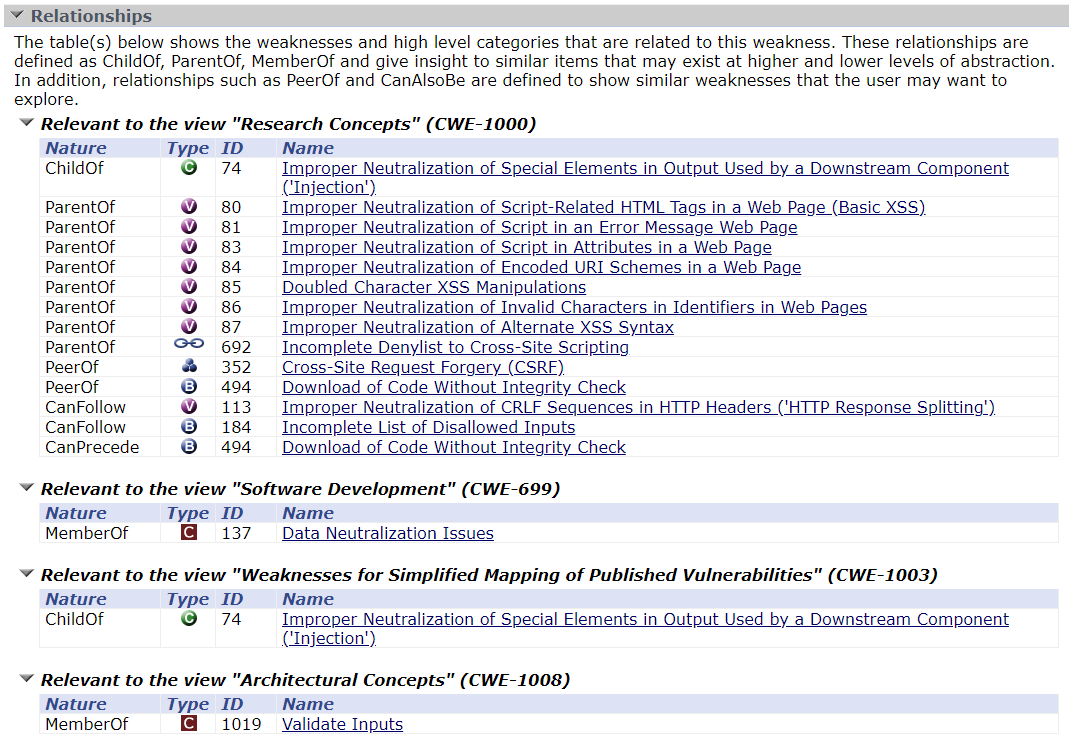Screen dimensions: 1069x738
Task: Open Script in Attributes in a Web Page link
Action: click(x=527, y=247)
